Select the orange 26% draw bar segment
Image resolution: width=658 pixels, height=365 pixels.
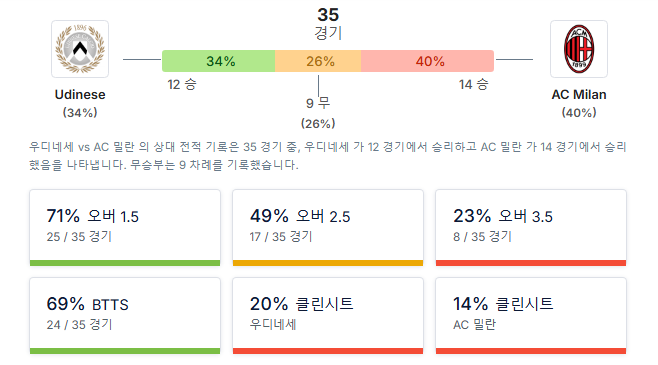pos(318,61)
